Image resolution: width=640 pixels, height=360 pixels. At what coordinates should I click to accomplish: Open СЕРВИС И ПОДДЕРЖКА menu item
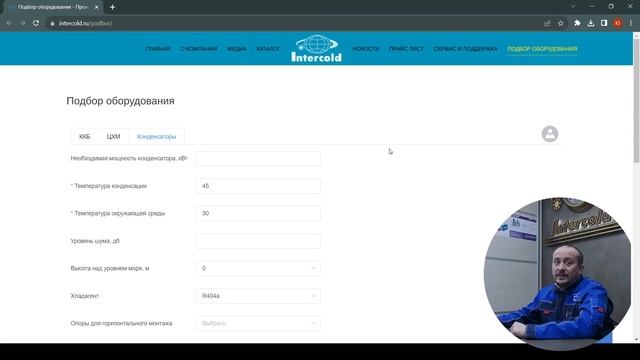click(x=465, y=49)
